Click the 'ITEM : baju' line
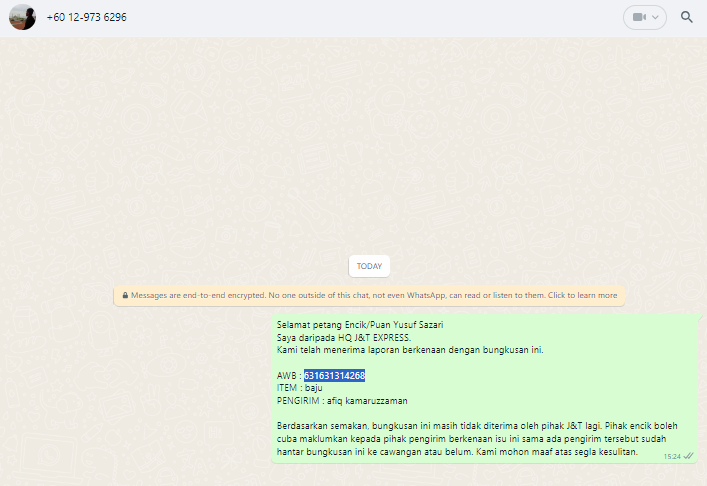The width and height of the screenshot is (707, 486). click(299, 388)
